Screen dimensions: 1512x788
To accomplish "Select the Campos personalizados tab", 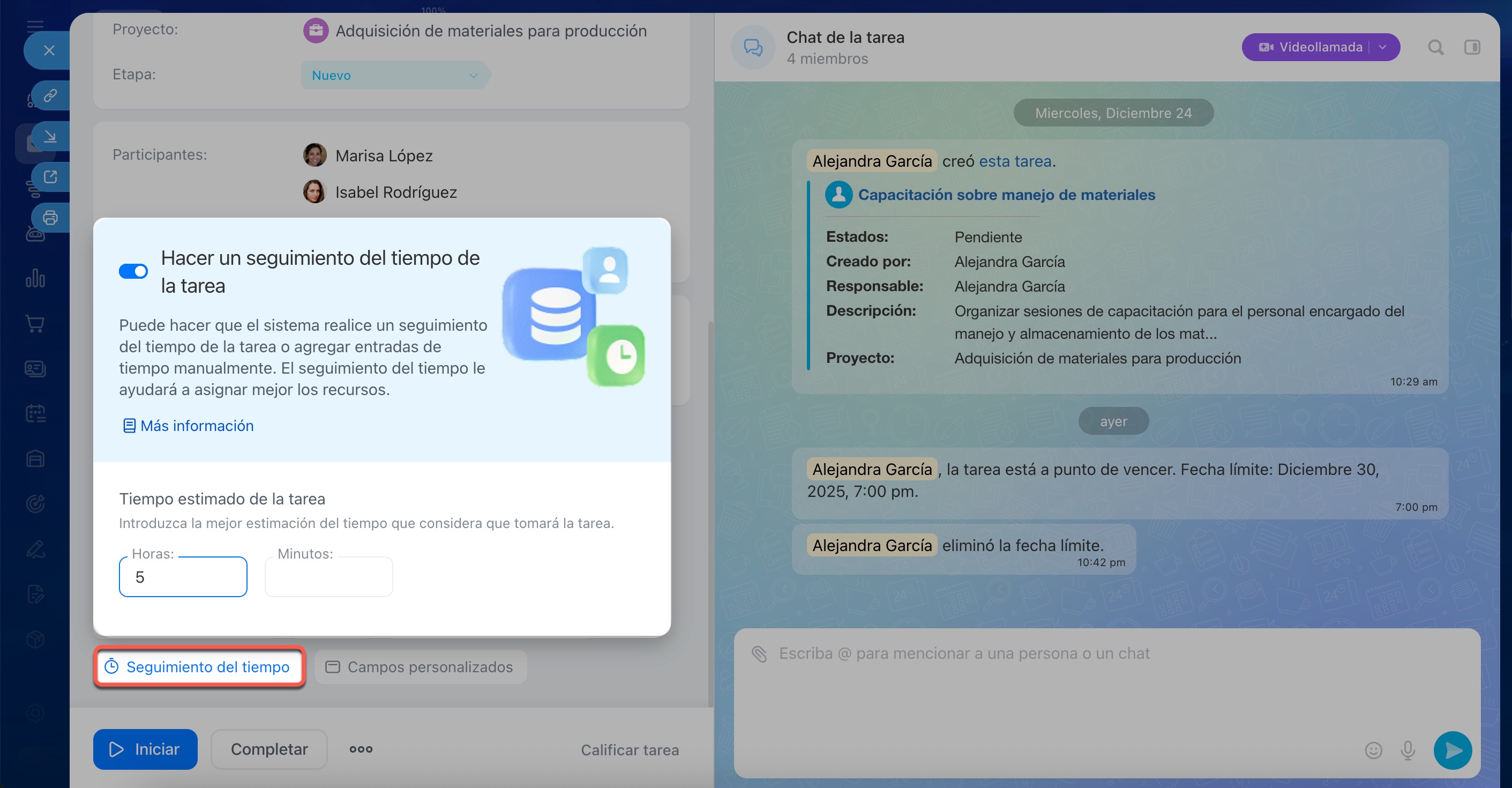I will [x=420, y=667].
